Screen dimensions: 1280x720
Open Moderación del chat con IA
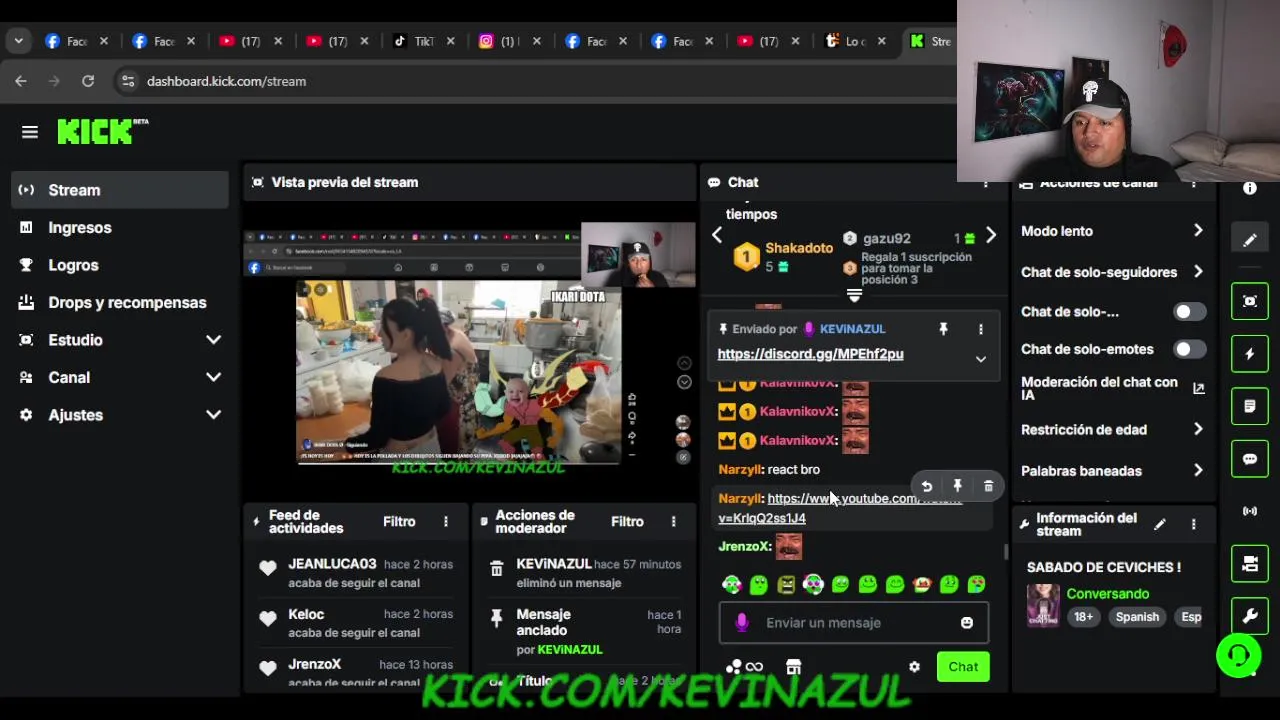1113,389
